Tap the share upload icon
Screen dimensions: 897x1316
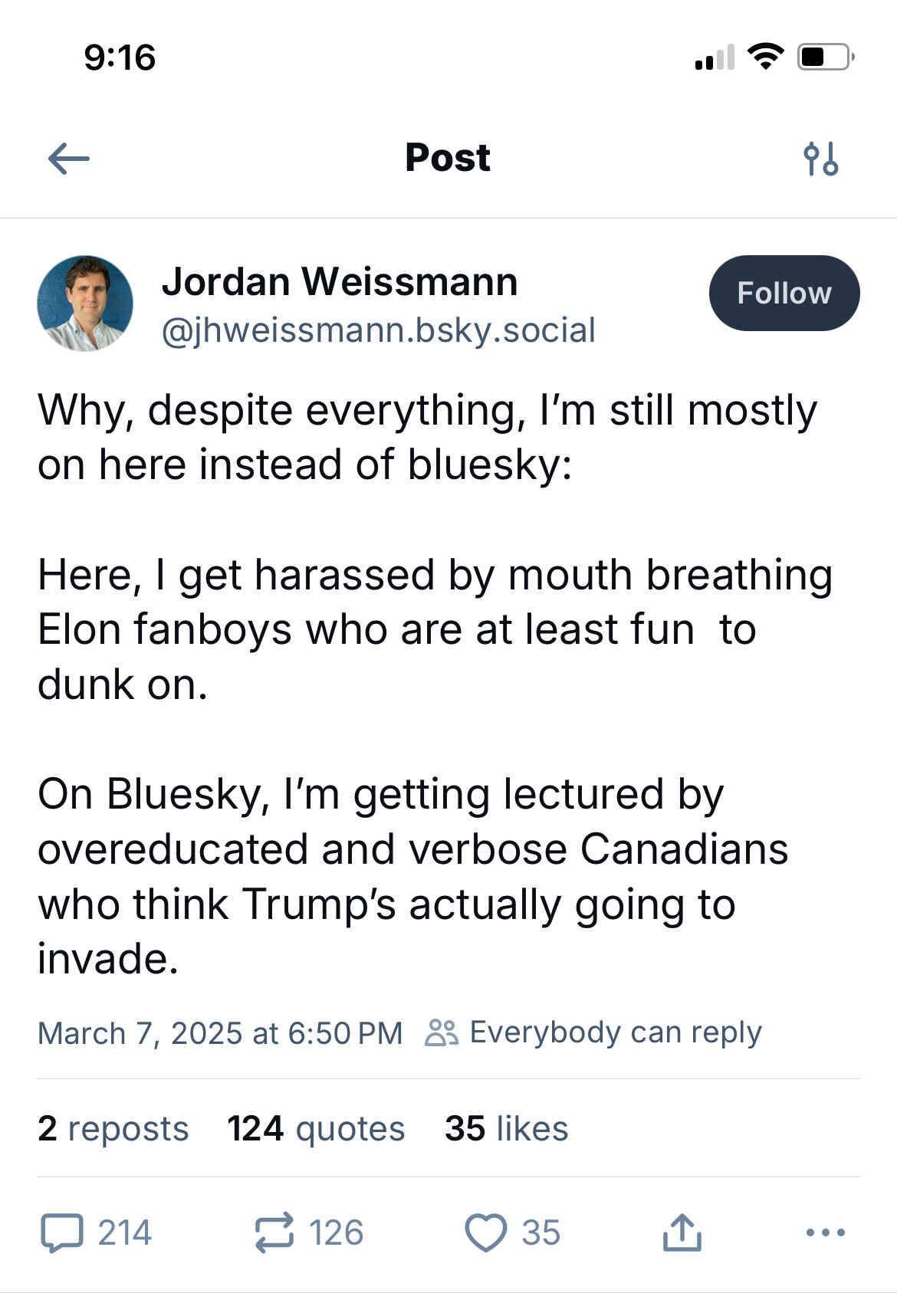pos(682,1232)
